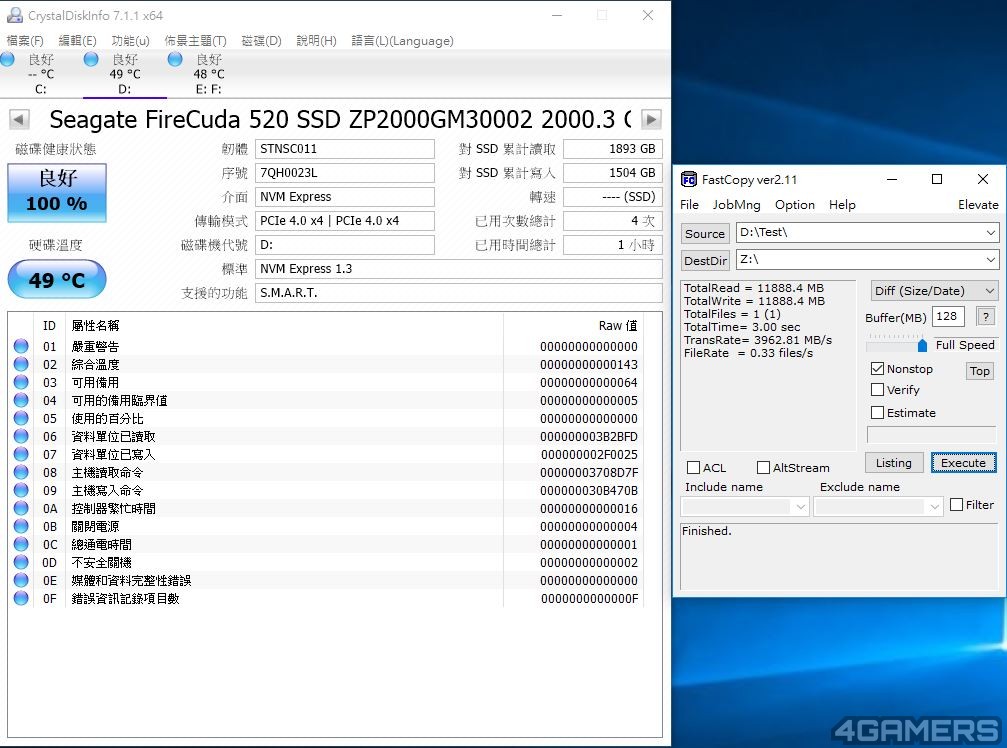Click status orb for attribute 02 綜合溫度

21,364
